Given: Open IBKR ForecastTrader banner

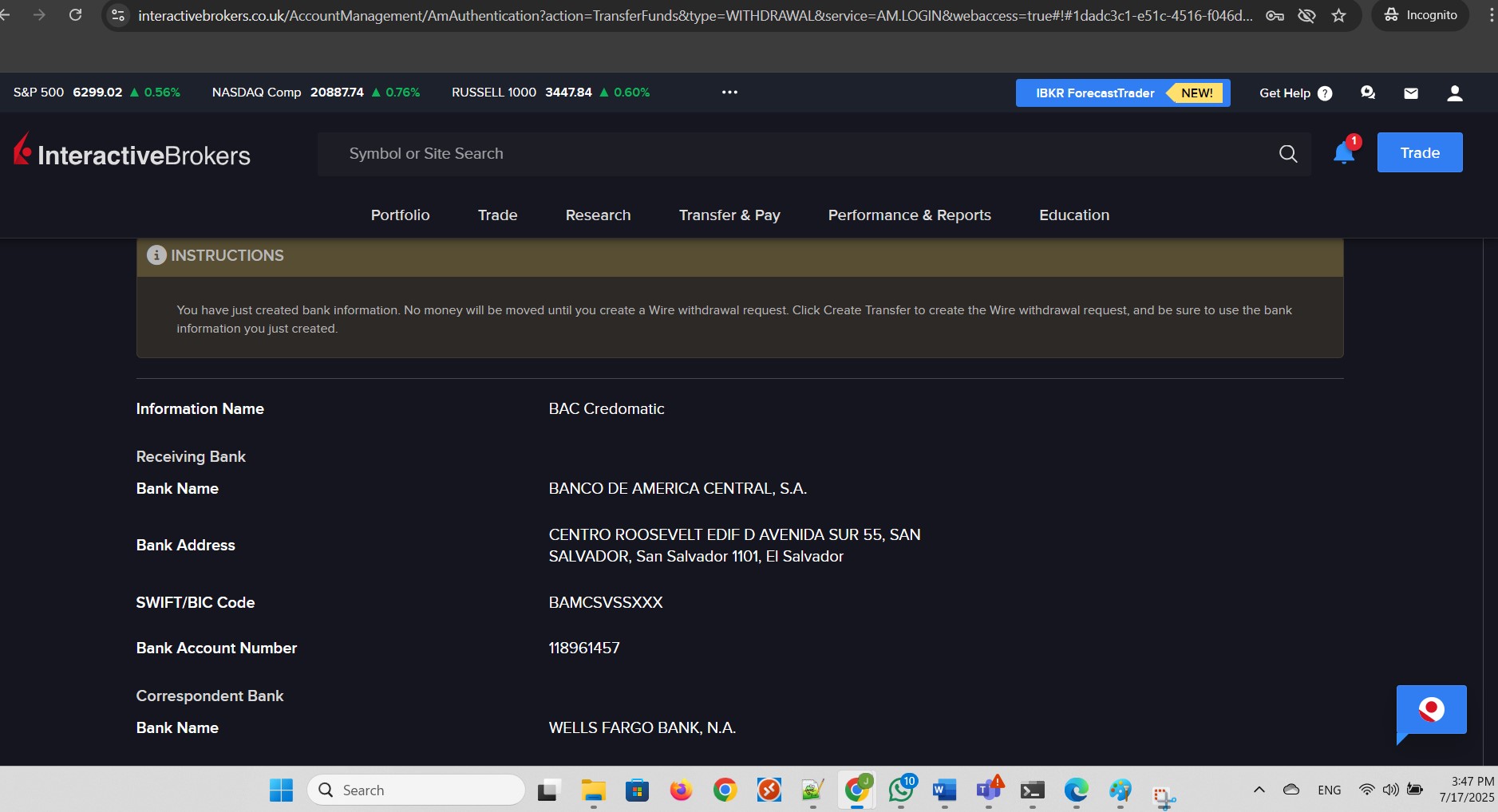Looking at the screenshot, I should click(x=1123, y=93).
